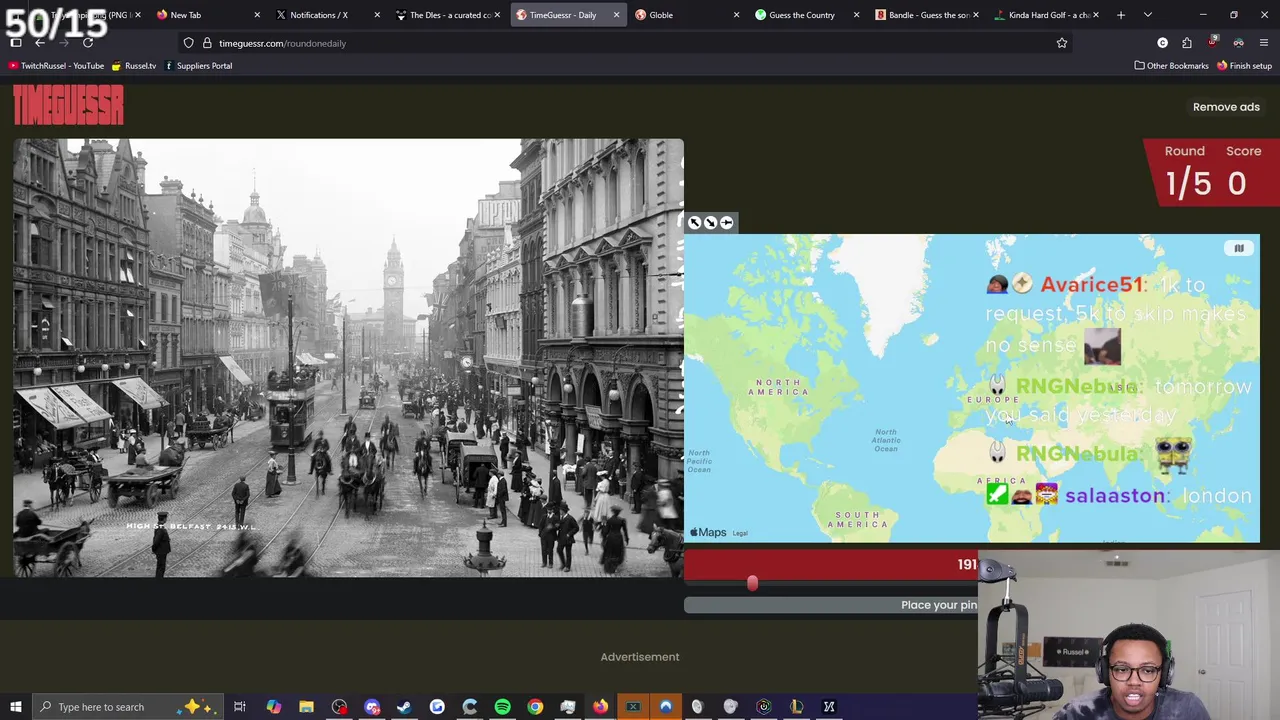Bookmark this page with the star icon

click(x=1062, y=43)
